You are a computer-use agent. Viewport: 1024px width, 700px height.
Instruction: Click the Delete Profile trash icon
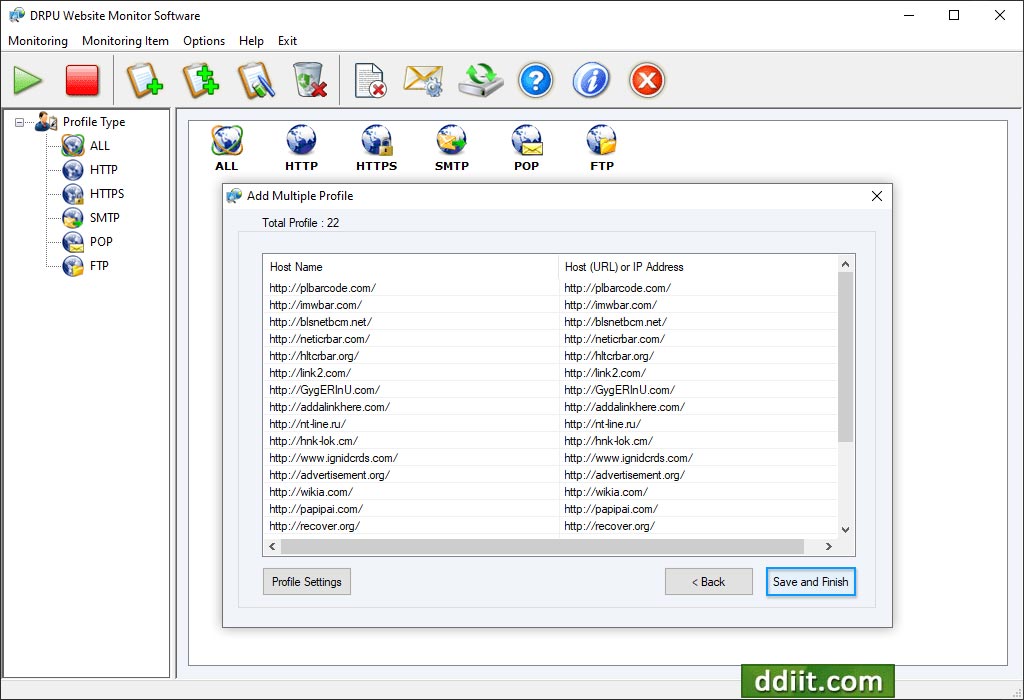pos(310,80)
